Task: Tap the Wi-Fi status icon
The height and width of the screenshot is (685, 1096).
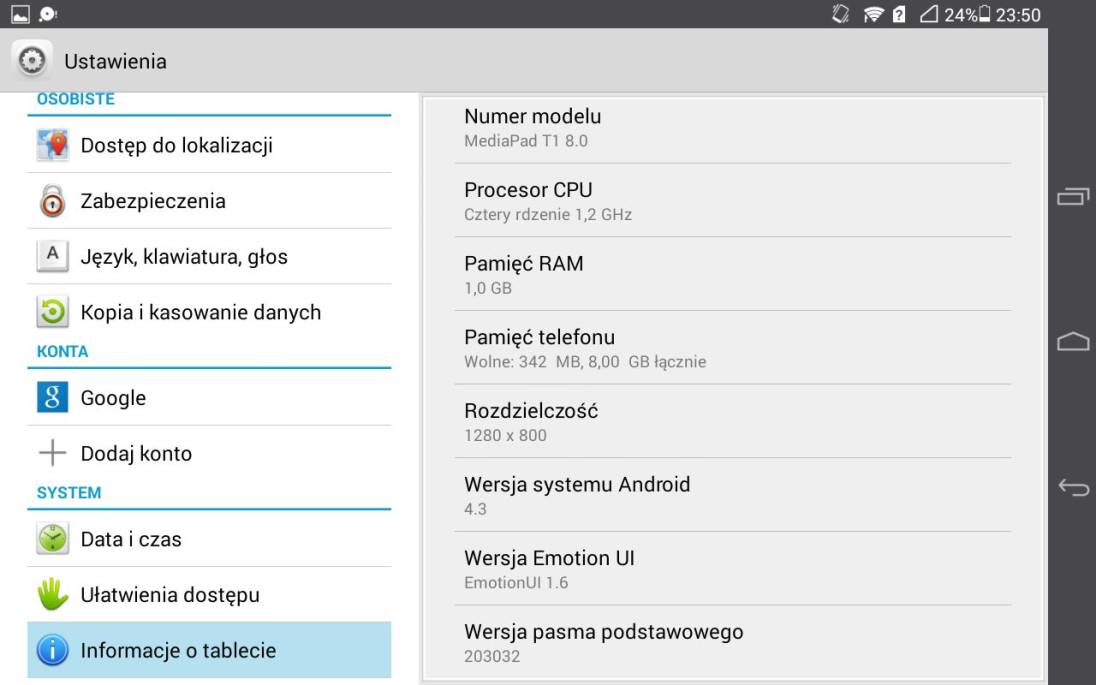Action: [x=873, y=14]
